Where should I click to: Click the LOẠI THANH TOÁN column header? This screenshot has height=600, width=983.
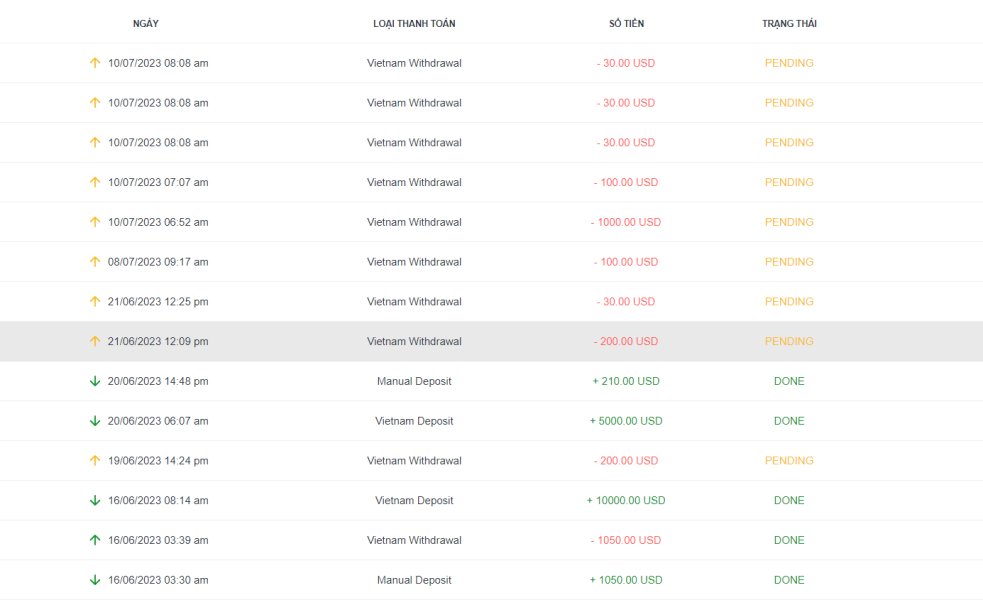point(414,23)
